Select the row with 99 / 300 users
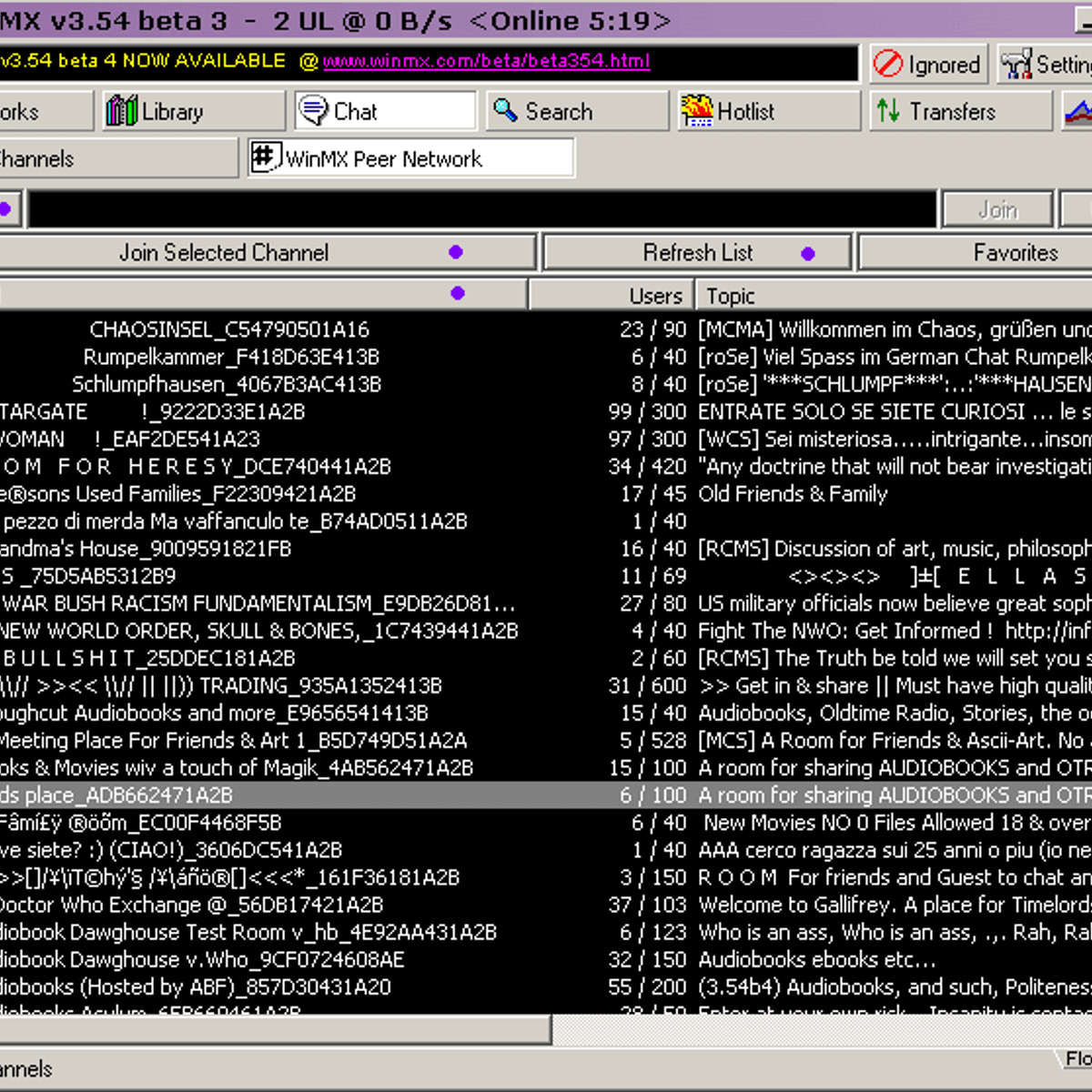 click(546, 411)
